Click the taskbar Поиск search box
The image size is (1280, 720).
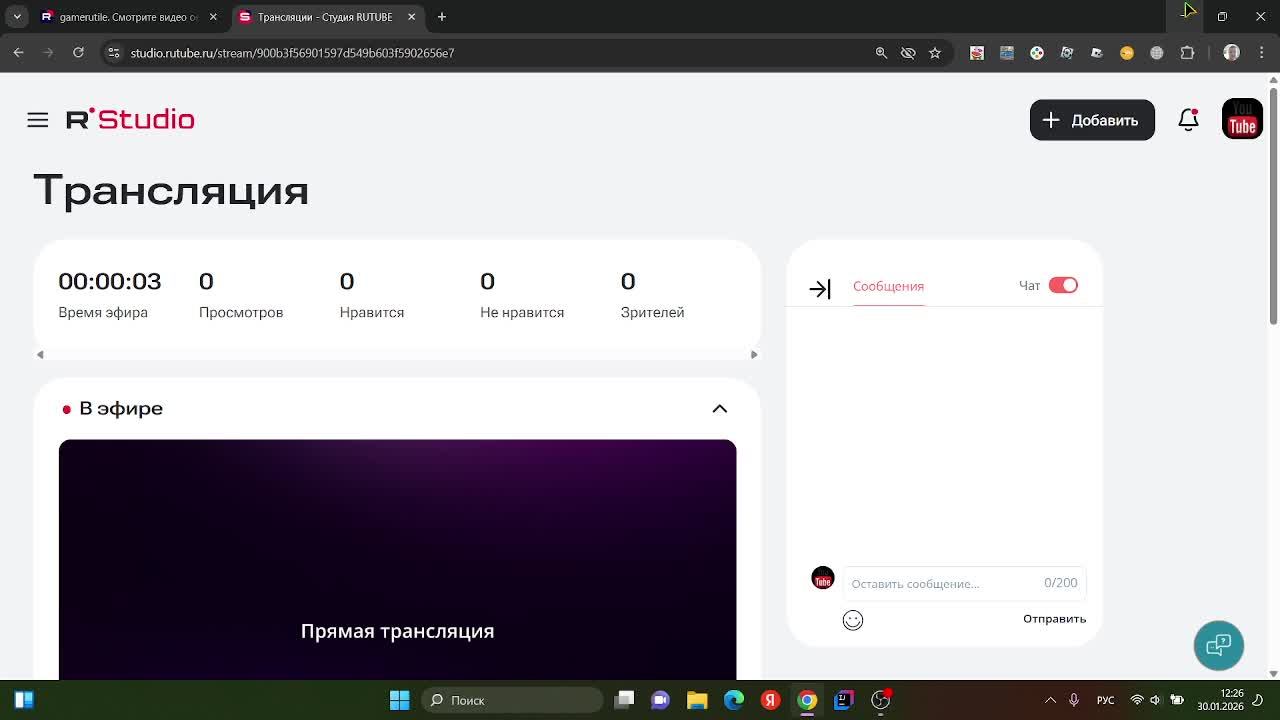coord(513,700)
